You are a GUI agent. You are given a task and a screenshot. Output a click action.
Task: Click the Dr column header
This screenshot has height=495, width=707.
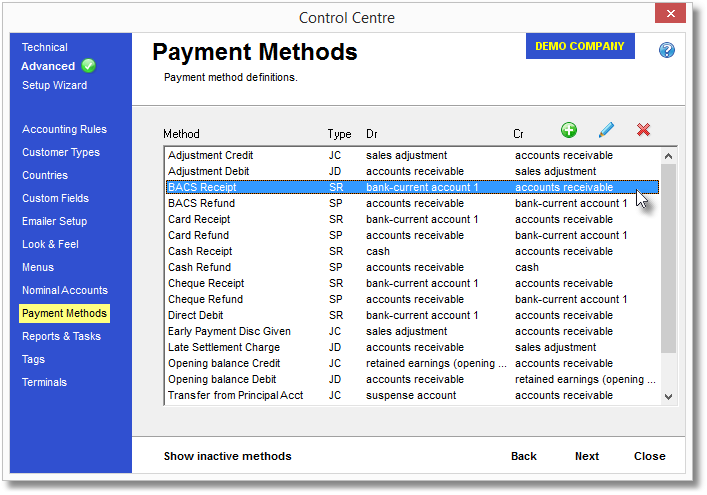[372, 134]
